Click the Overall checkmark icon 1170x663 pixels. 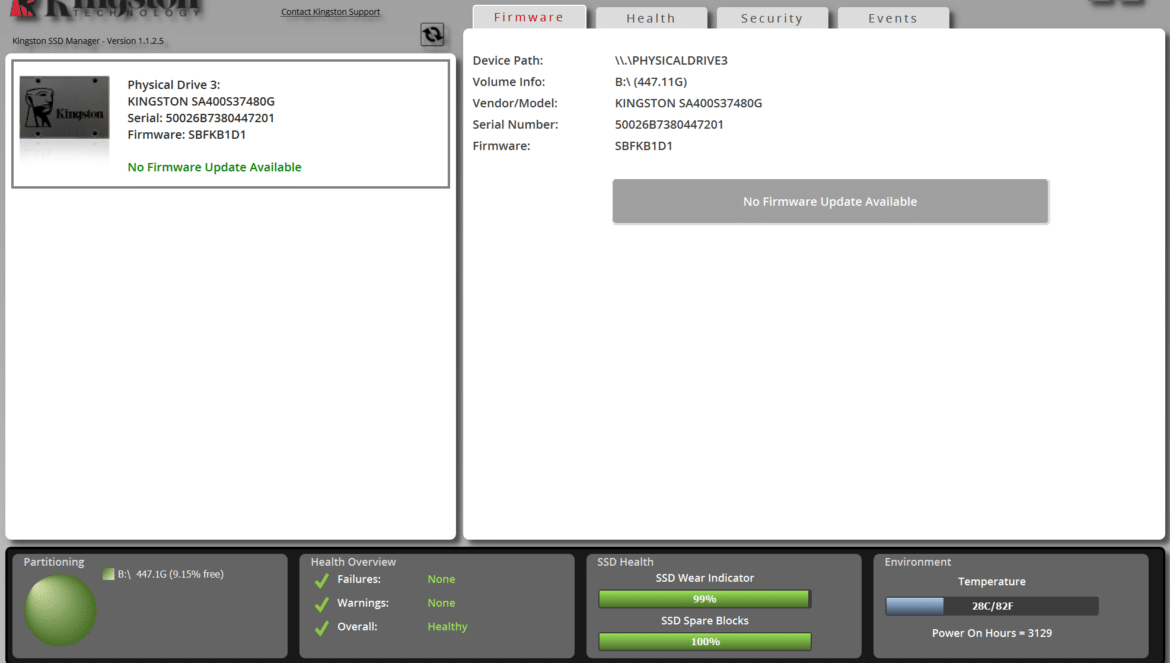(322, 628)
